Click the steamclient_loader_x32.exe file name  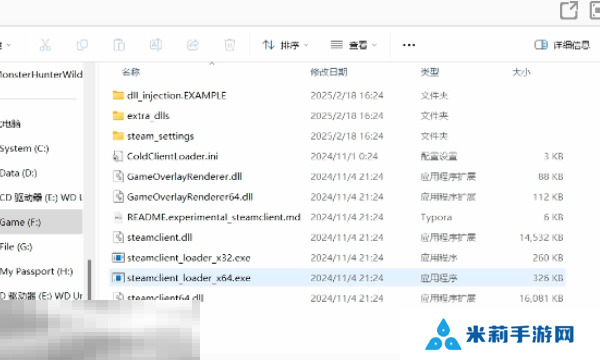coord(189,258)
